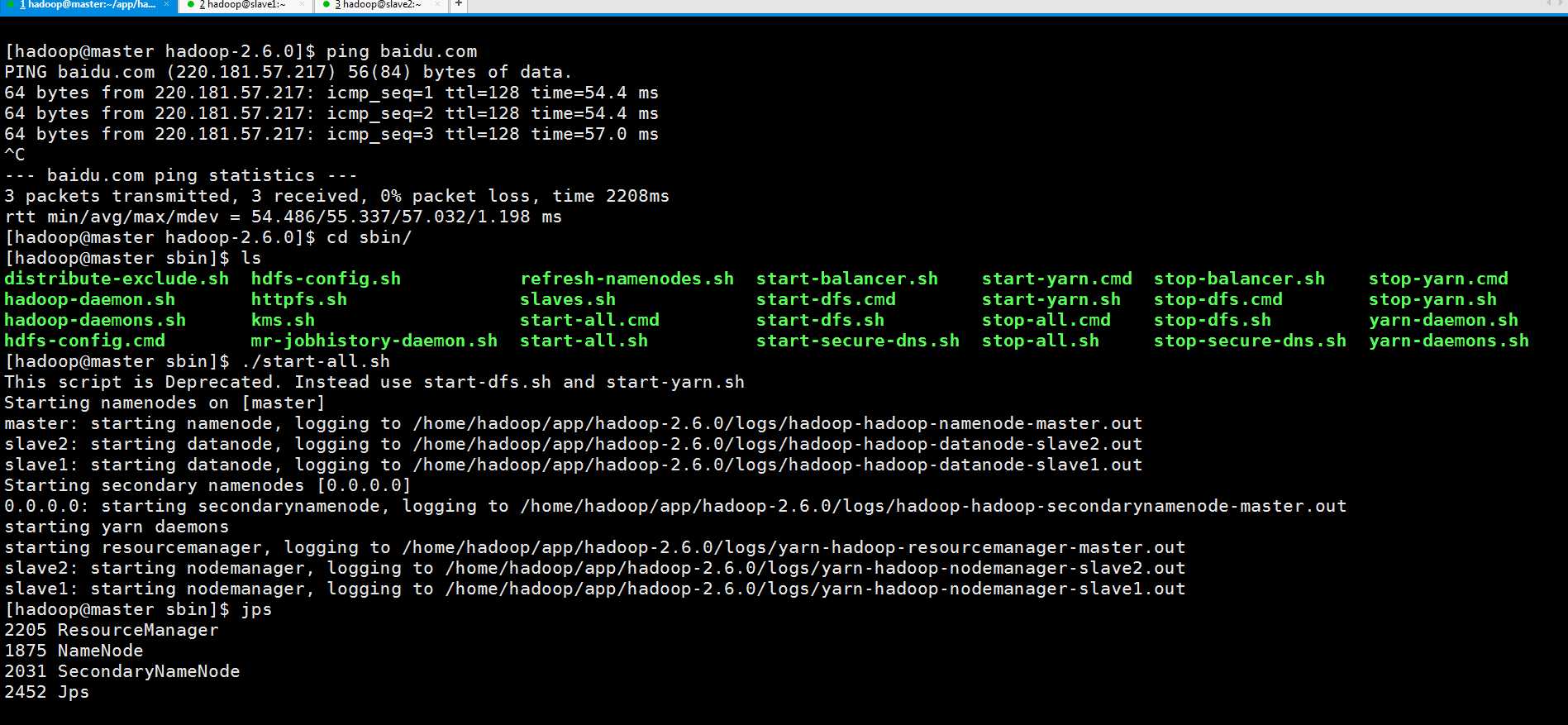The width and height of the screenshot is (1568, 725).
Task: Click green start-all.sh in the ls listing
Action: (584, 341)
